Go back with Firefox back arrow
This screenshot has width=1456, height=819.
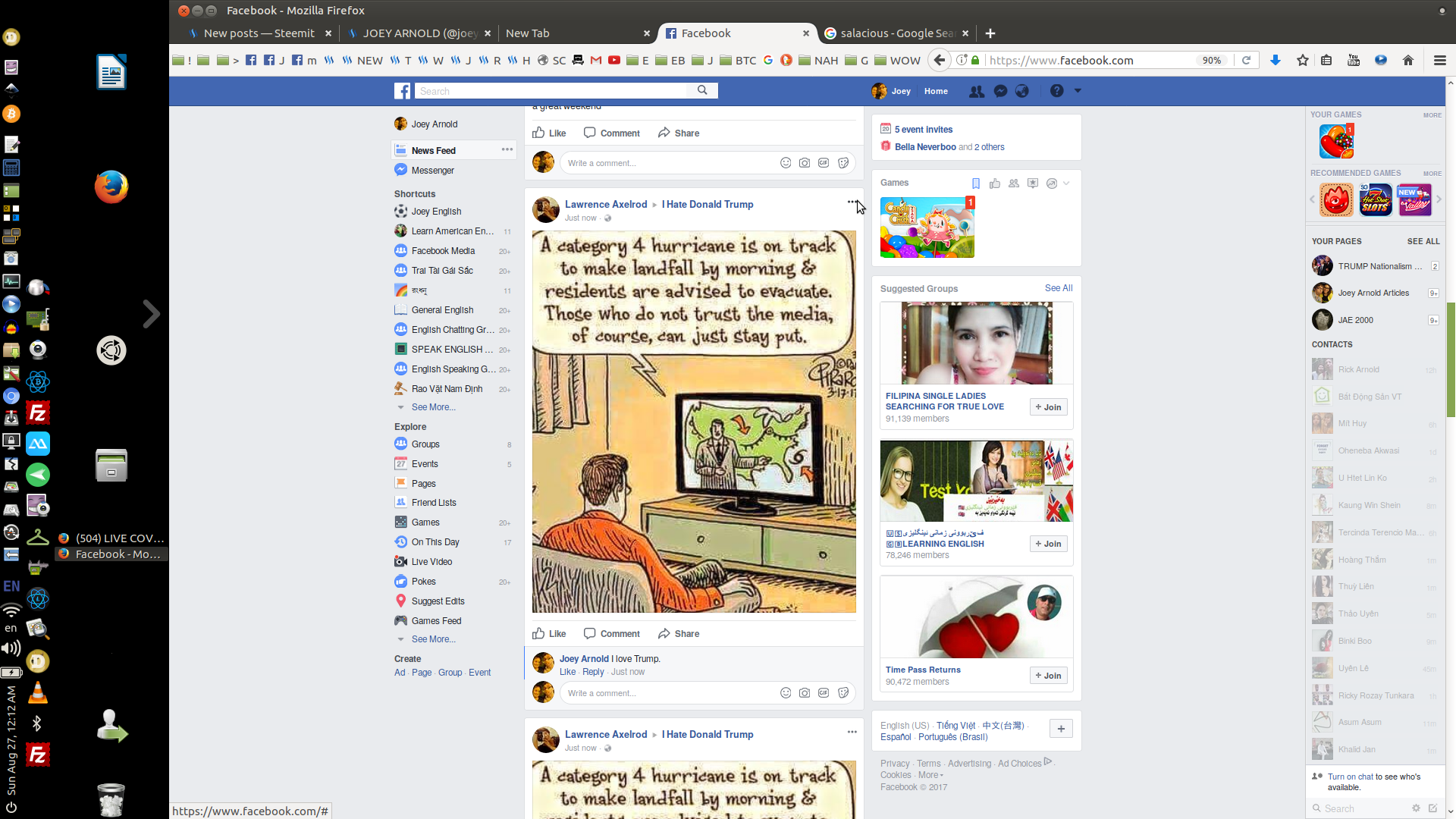point(940,61)
